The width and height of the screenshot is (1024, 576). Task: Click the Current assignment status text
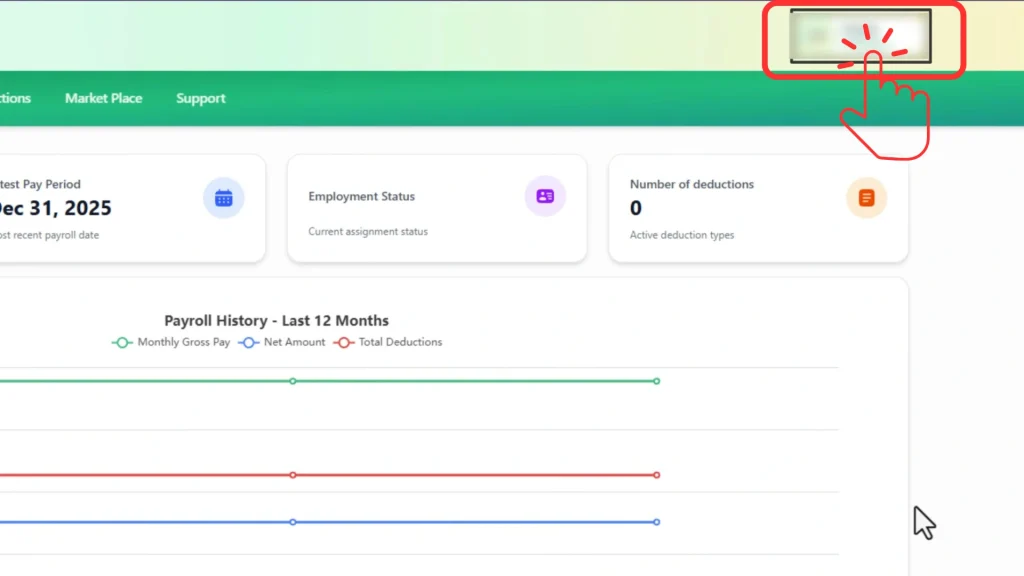pyautogui.click(x=368, y=231)
